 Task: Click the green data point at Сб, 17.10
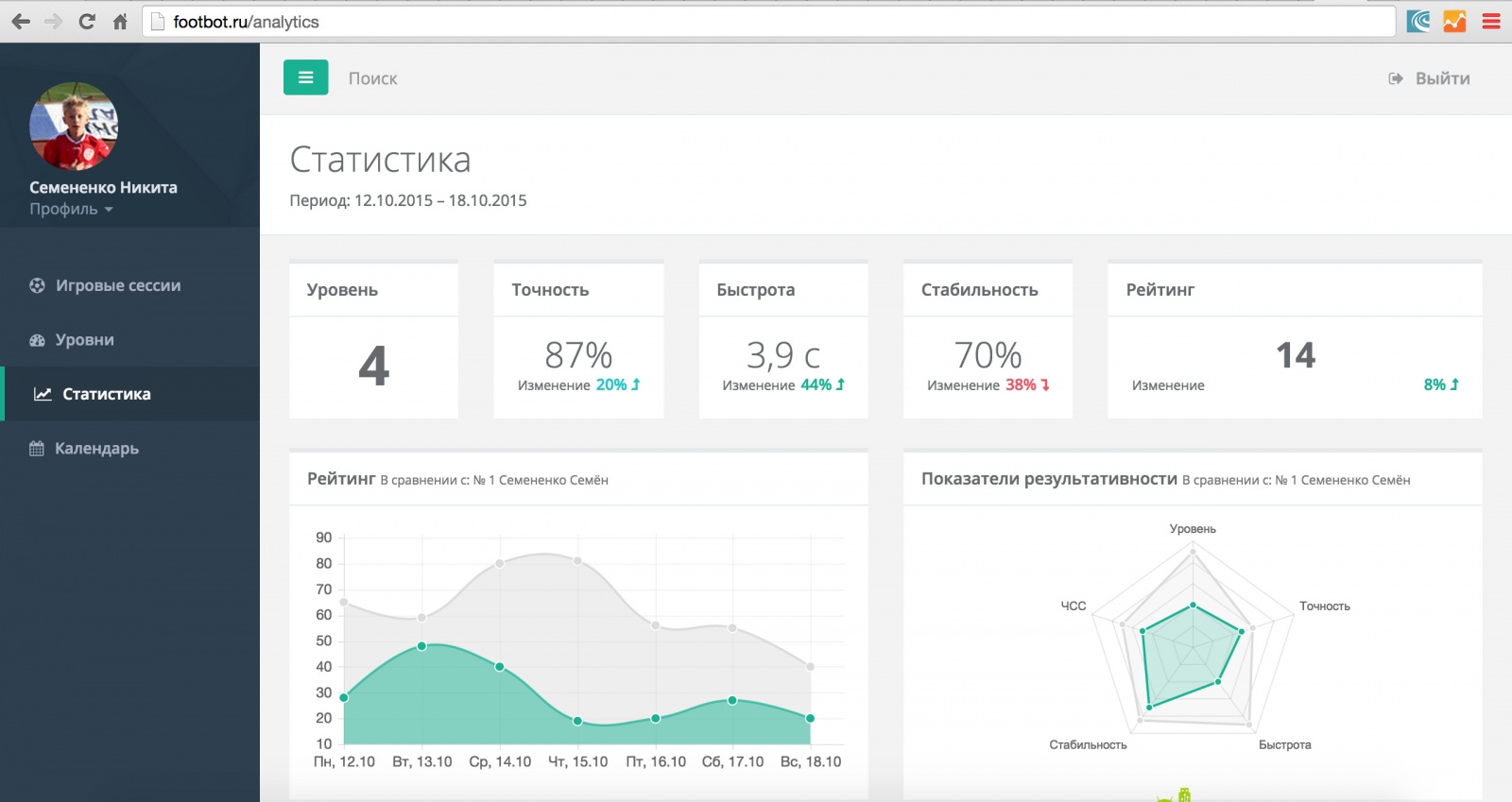[732, 700]
